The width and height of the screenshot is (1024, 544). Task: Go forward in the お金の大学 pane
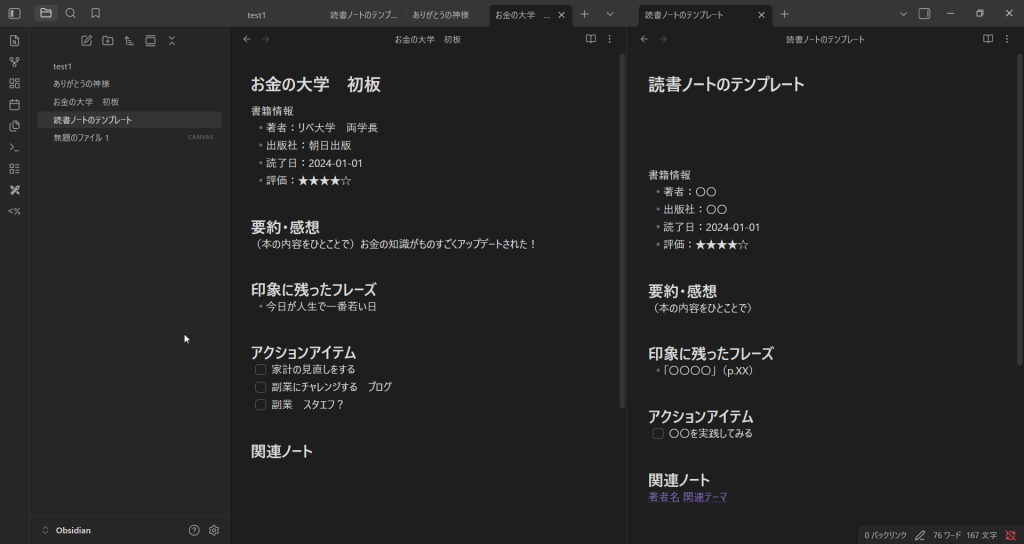[266, 39]
